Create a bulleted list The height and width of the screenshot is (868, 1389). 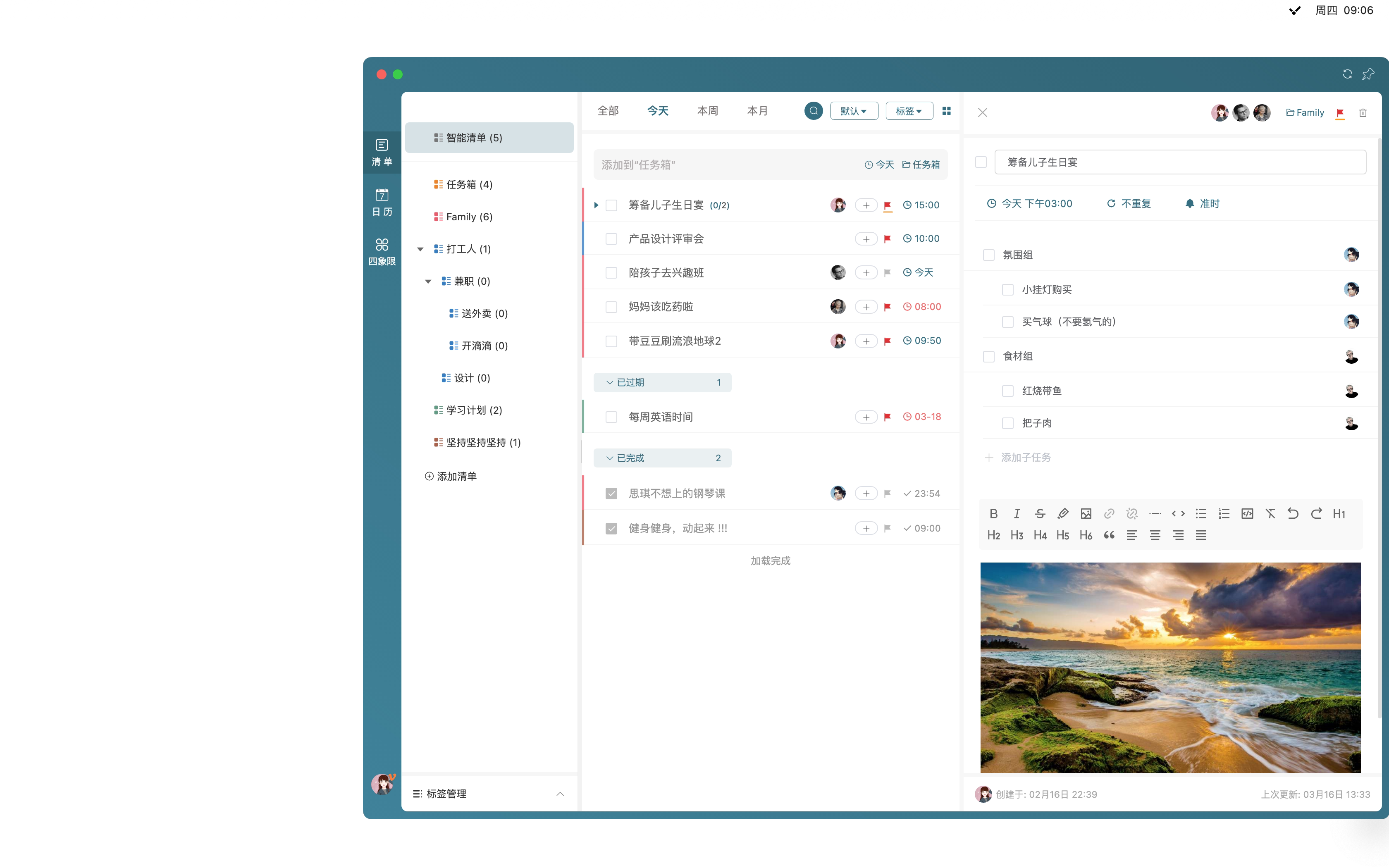1201,514
